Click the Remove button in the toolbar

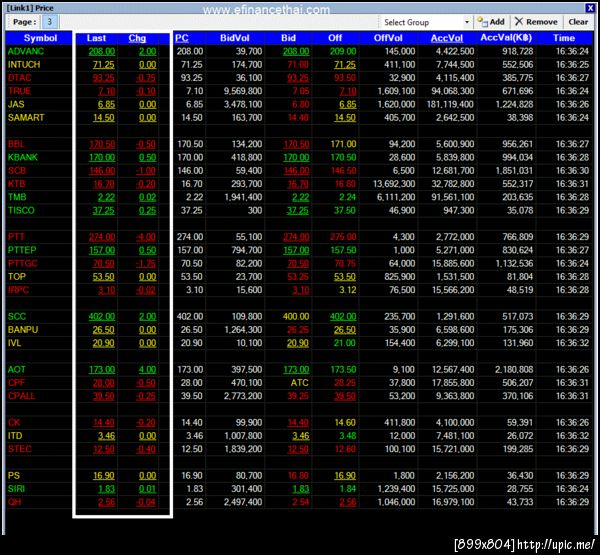(x=536, y=22)
